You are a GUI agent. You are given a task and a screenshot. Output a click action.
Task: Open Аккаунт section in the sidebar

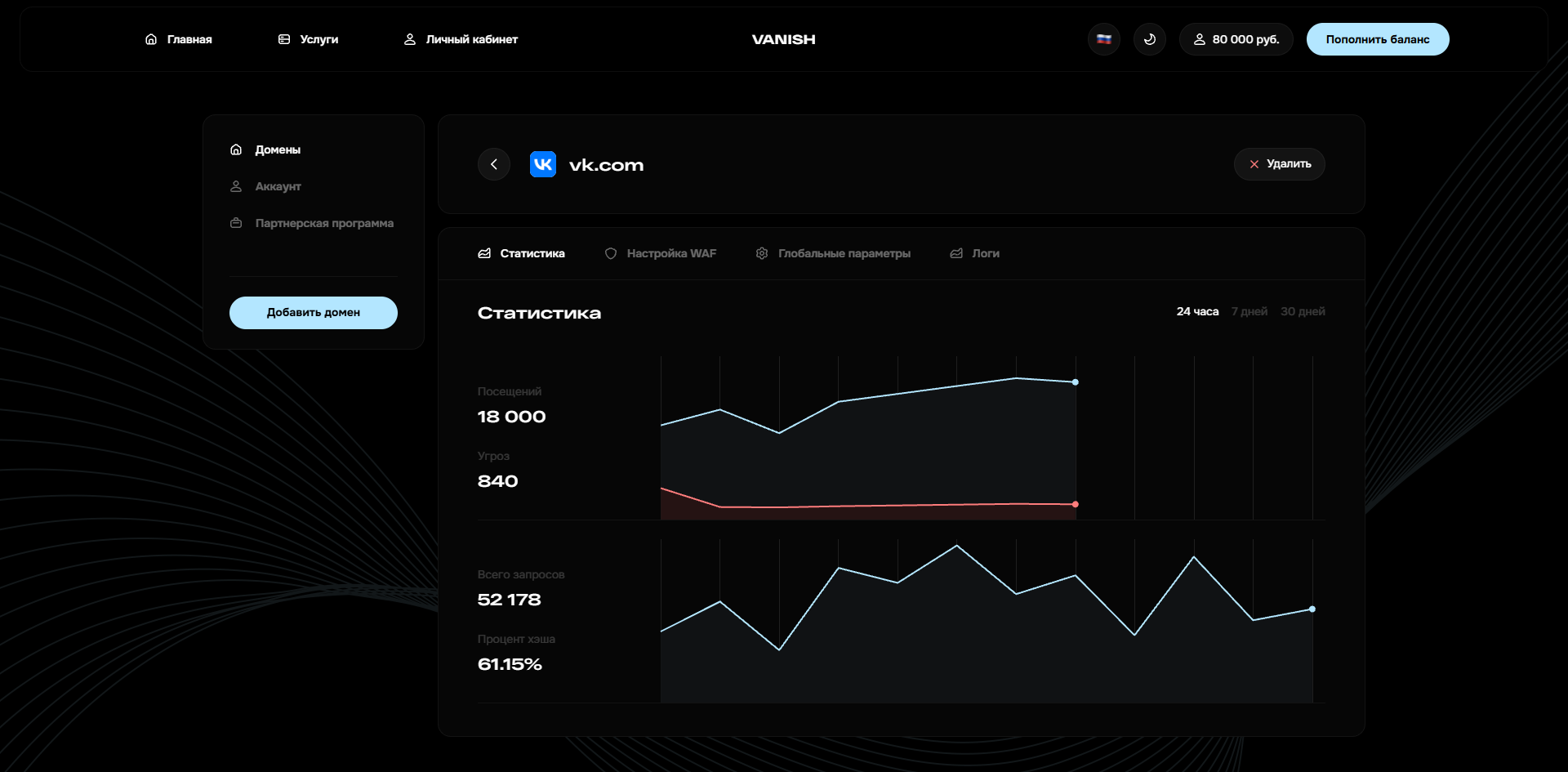[278, 186]
